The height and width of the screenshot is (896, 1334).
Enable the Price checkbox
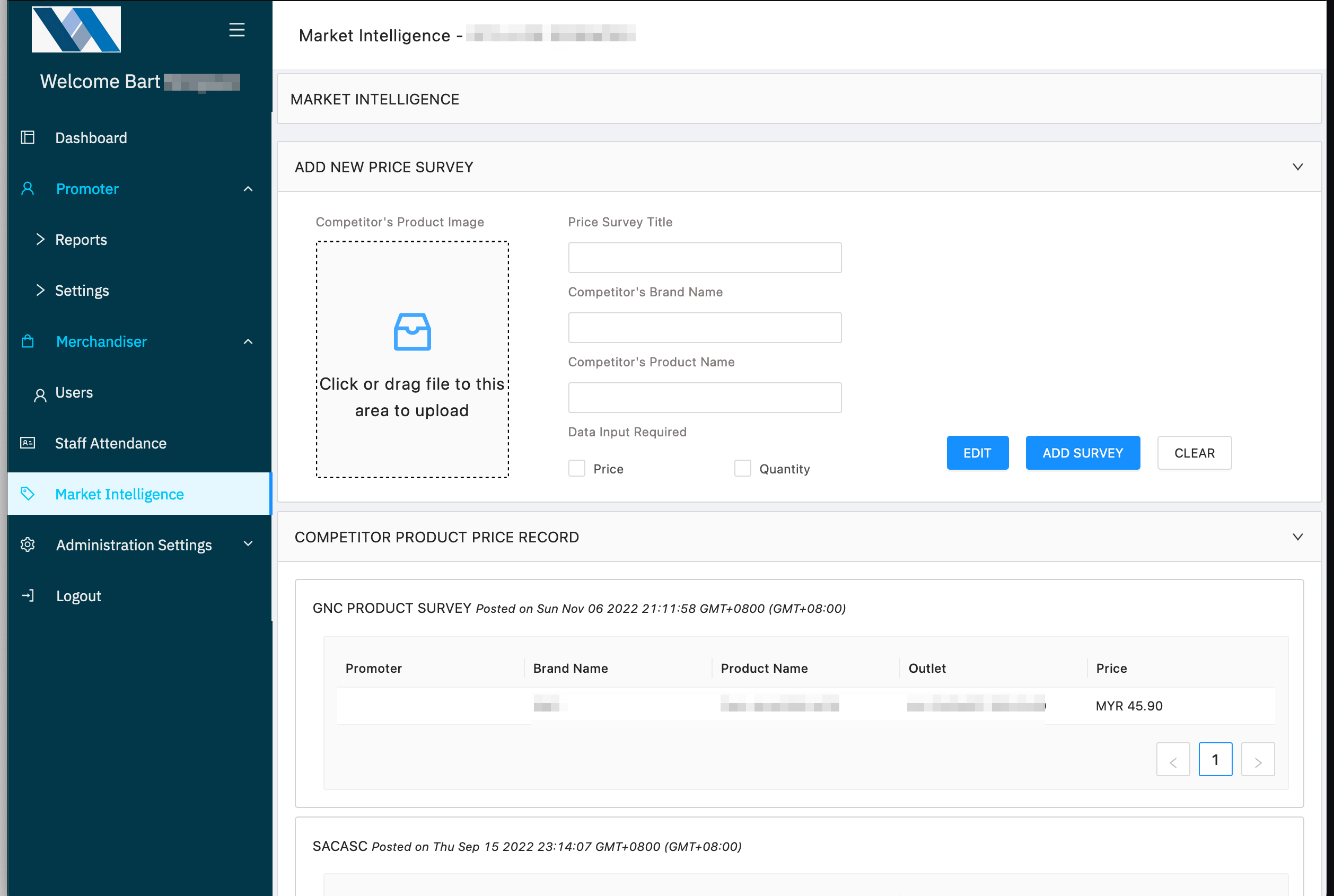[576, 469]
